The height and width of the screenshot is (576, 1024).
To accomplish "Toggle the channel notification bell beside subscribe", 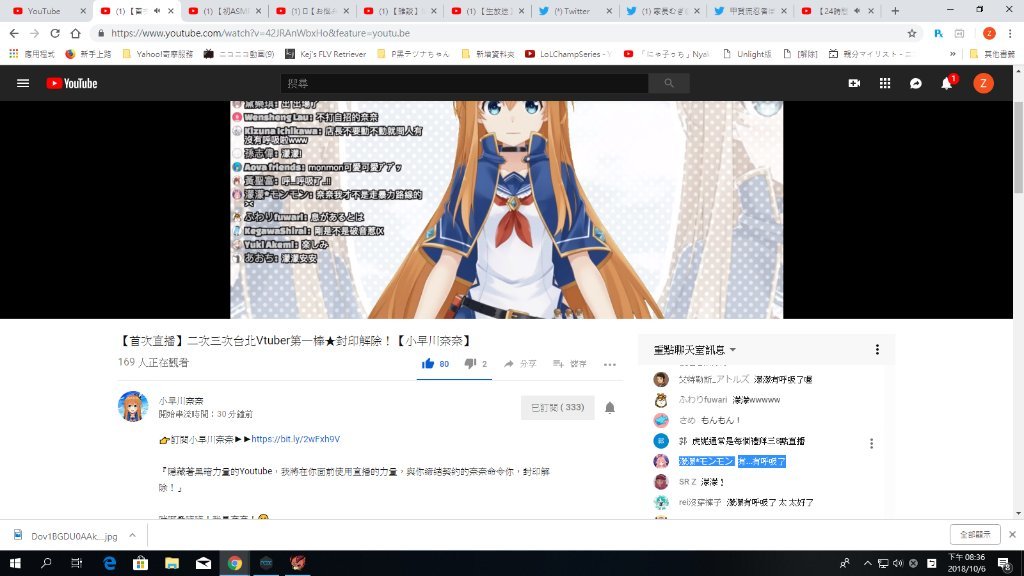I will (x=610, y=408).
